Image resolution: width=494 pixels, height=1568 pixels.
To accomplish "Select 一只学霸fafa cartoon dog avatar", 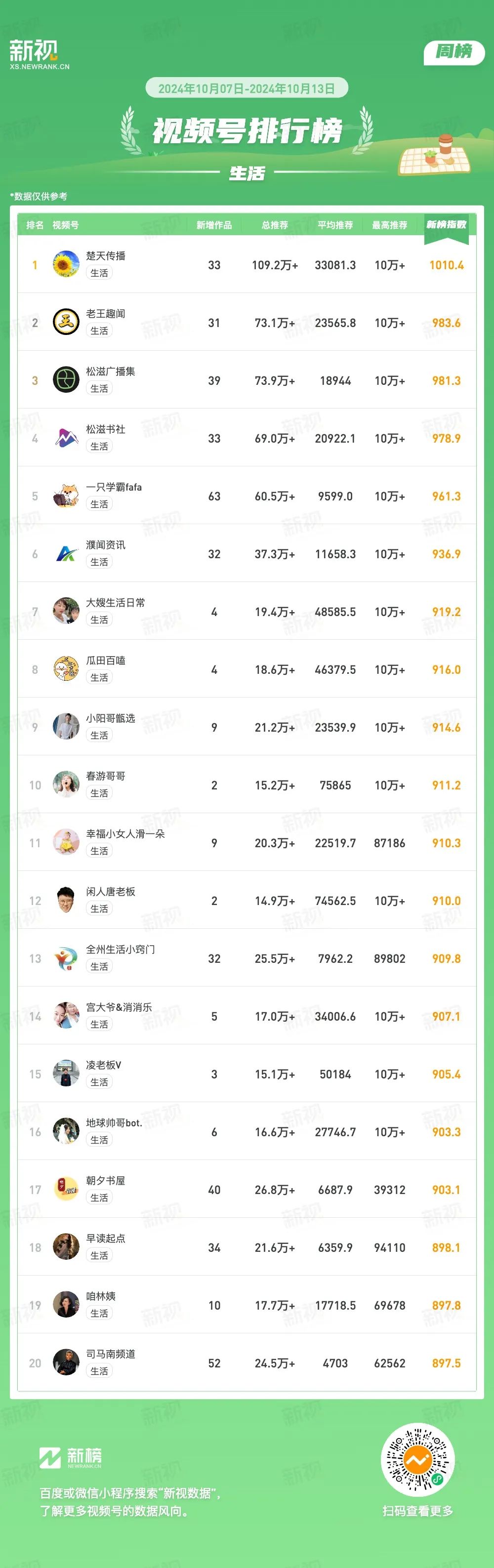I will point(66,495).
